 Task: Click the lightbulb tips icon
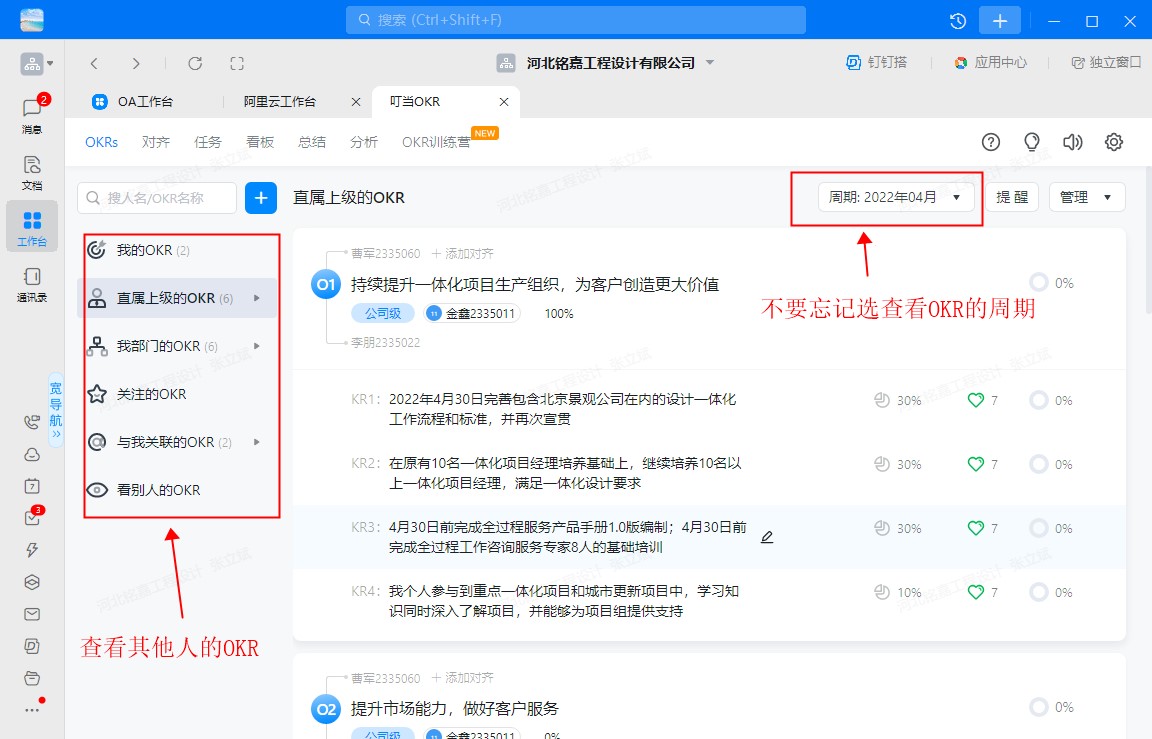pos(1032,142)
